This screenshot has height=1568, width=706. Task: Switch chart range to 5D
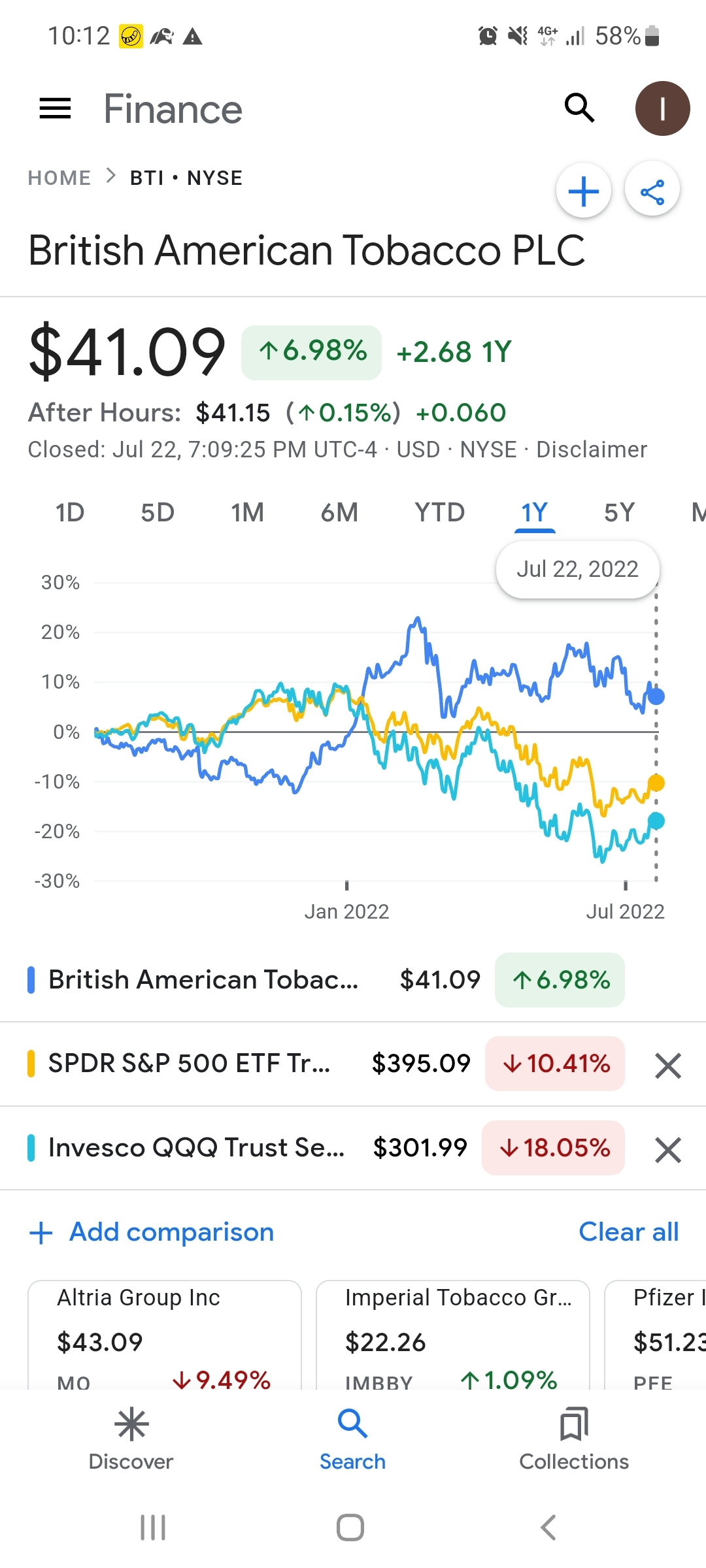click(158, 513)
